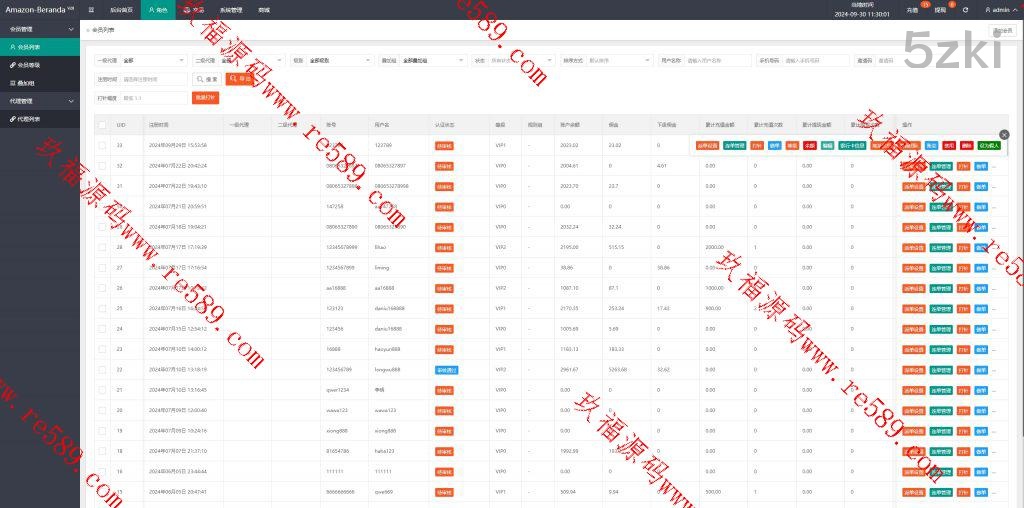Toggle the sidebar collapse icon in top bar
The width and height of the screenshot is (1024, 508).
coord(91,10)
